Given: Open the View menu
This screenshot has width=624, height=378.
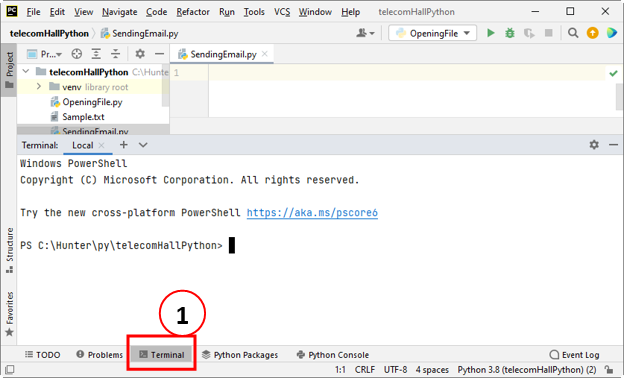Looking at the screenshot, I should click(x=84, y=12).
